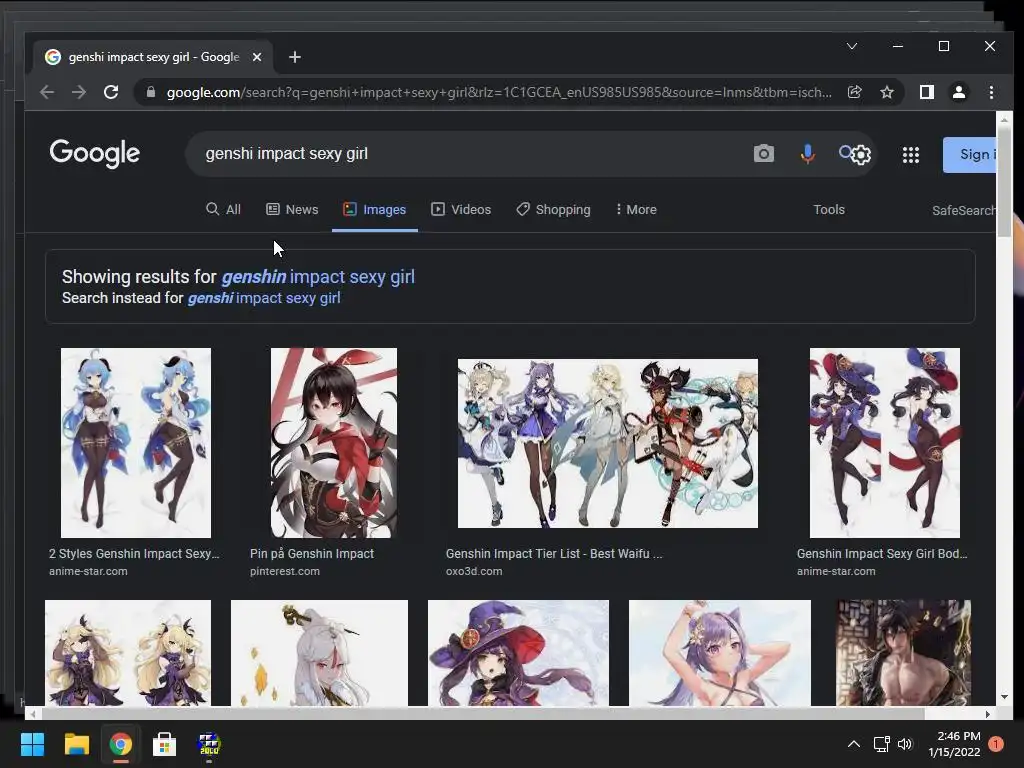Open Microsoft Store from the taskbar
The height and width of the screenshot is (768, 1024).
tap(165, 744)
